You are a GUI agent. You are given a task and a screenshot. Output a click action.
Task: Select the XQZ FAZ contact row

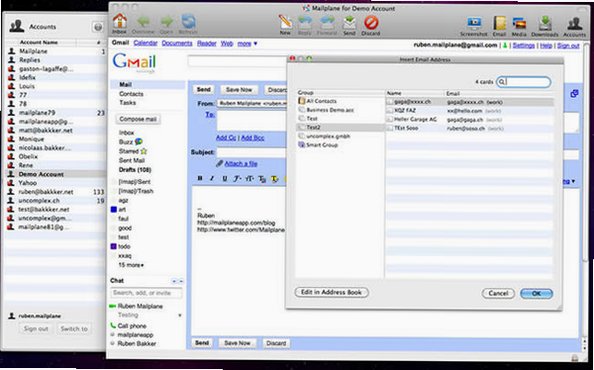[469, 111]
